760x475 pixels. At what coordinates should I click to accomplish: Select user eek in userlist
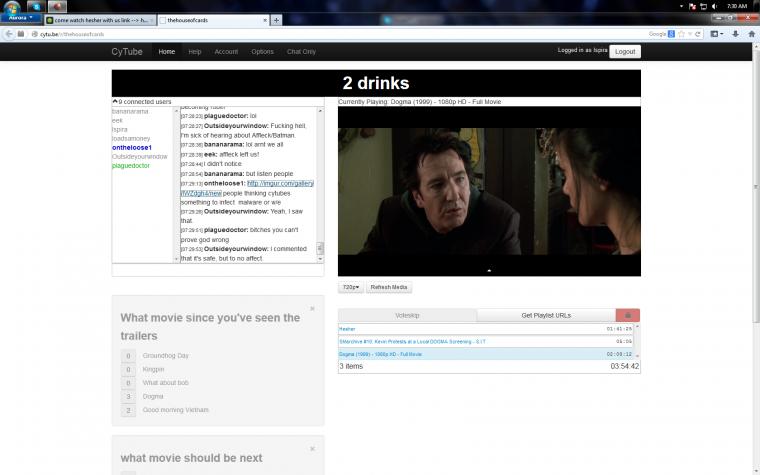pos(117,120)
